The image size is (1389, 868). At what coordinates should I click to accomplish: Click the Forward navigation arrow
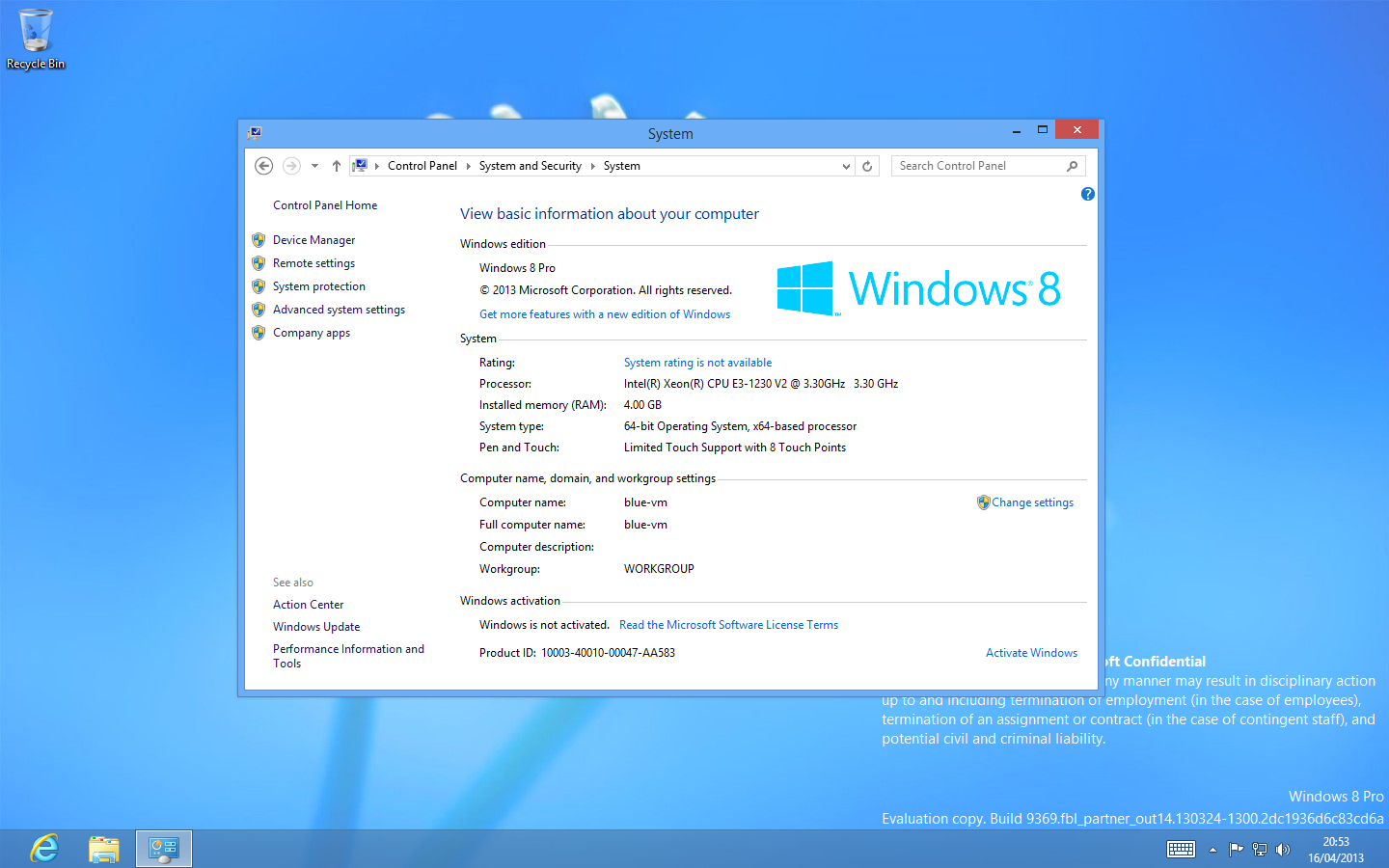pyautogui.click(x=291, y=166)
